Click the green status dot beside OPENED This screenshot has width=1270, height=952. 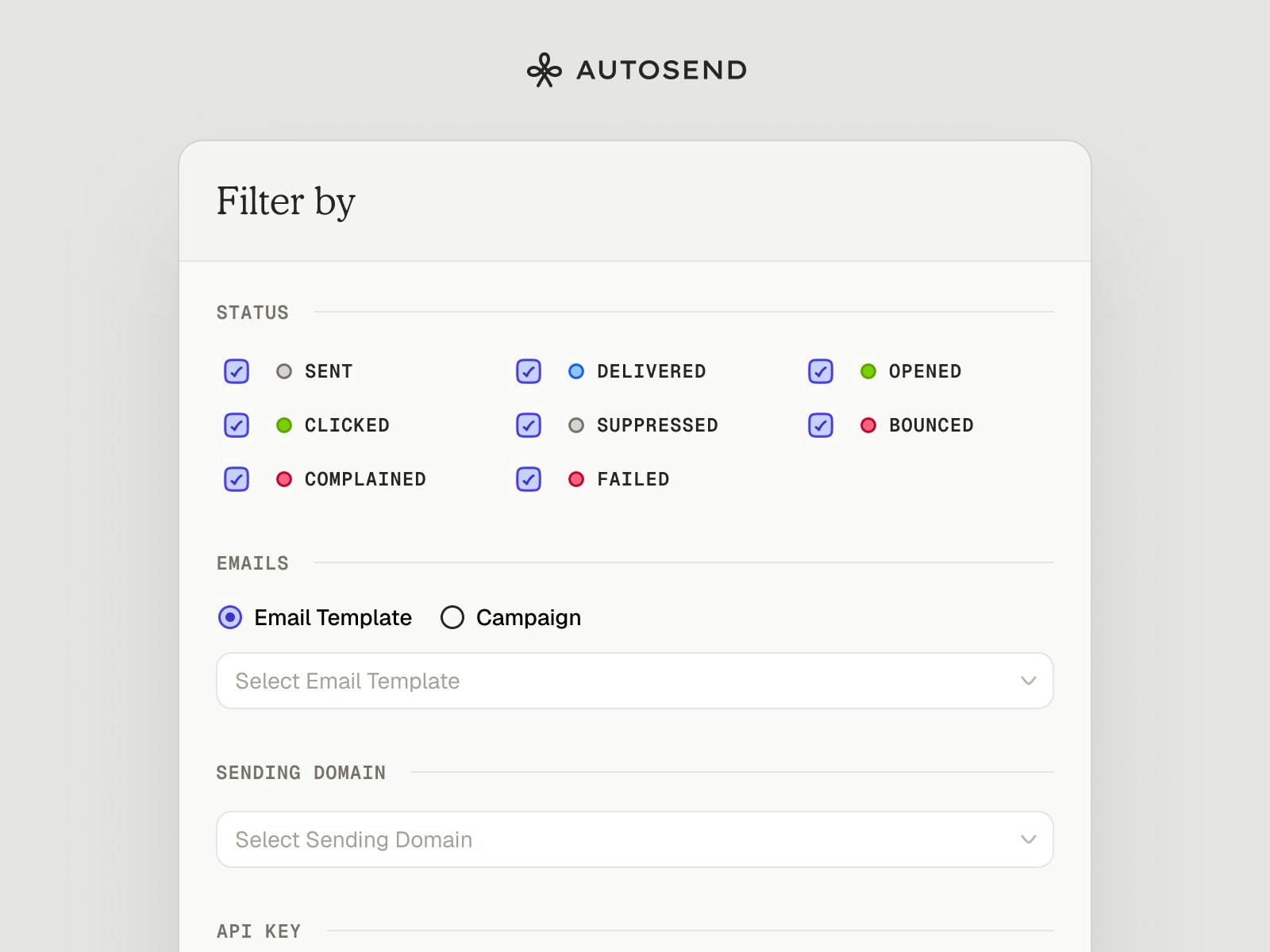click(868, 371)
